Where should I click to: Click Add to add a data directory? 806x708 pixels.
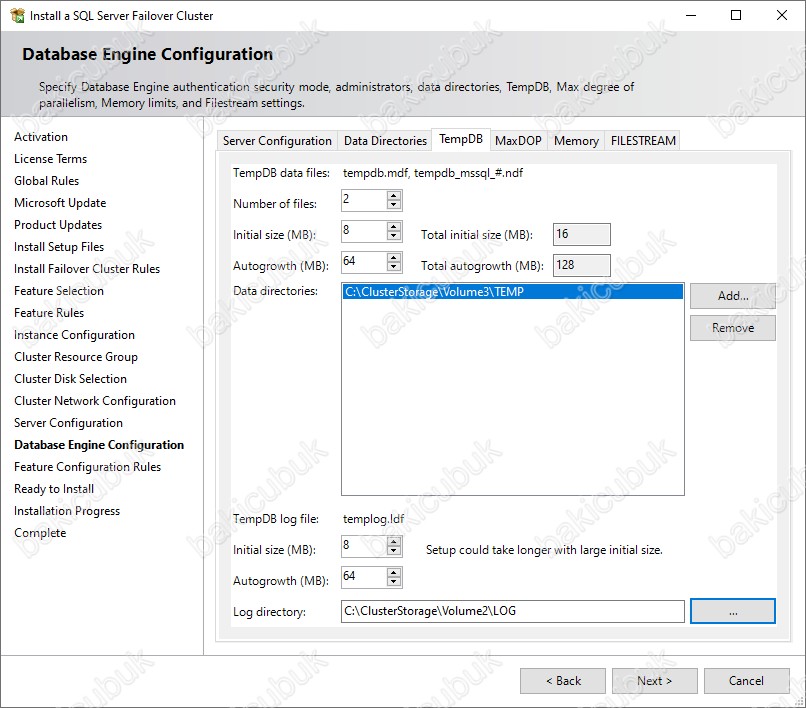(732, 296)
